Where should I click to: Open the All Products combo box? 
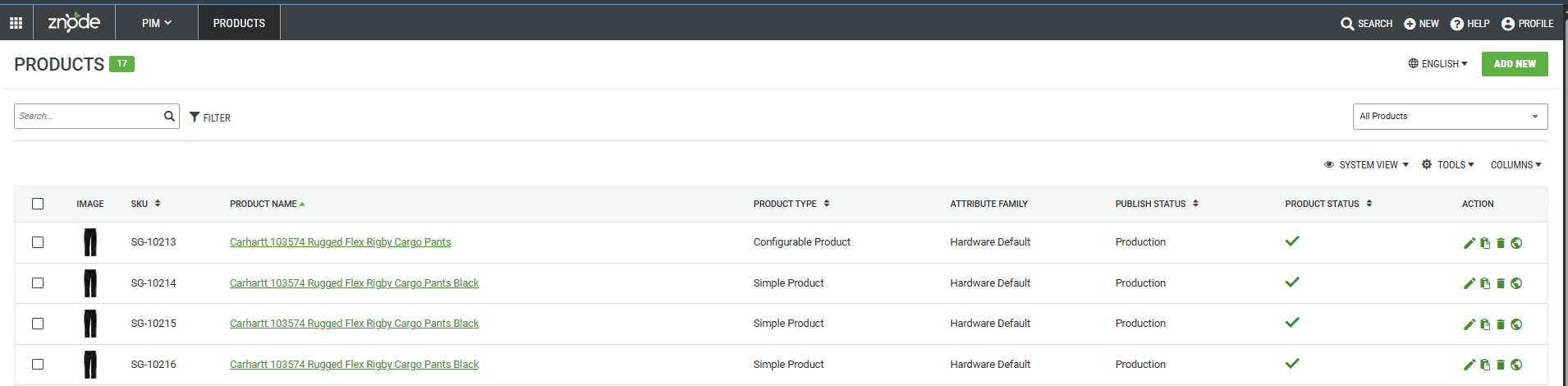(x=1450, y=117)
